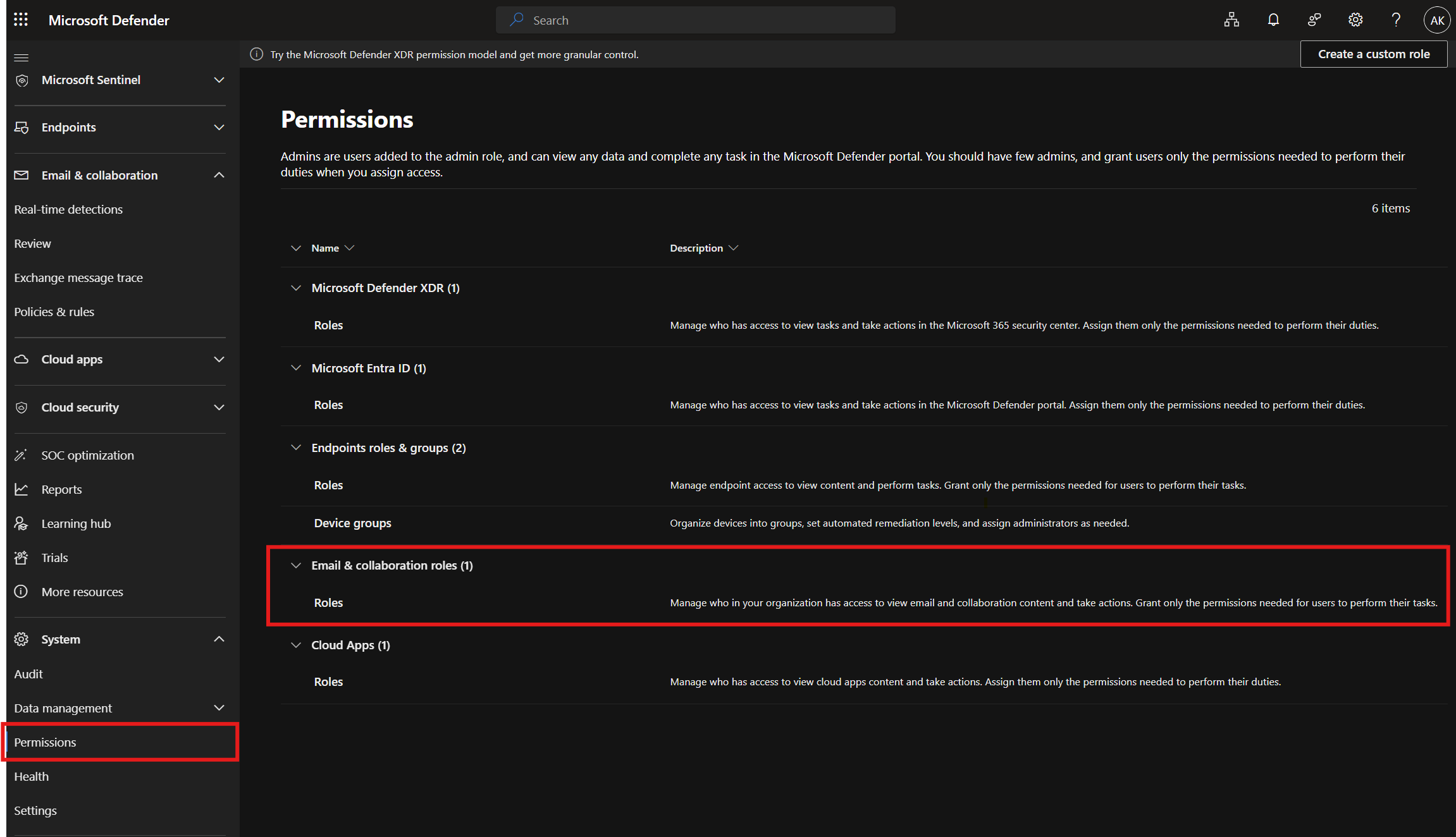The height and width of the screenshot is (837, 1456).
Task: Go to Audit under System
Action: click(28, 674)
